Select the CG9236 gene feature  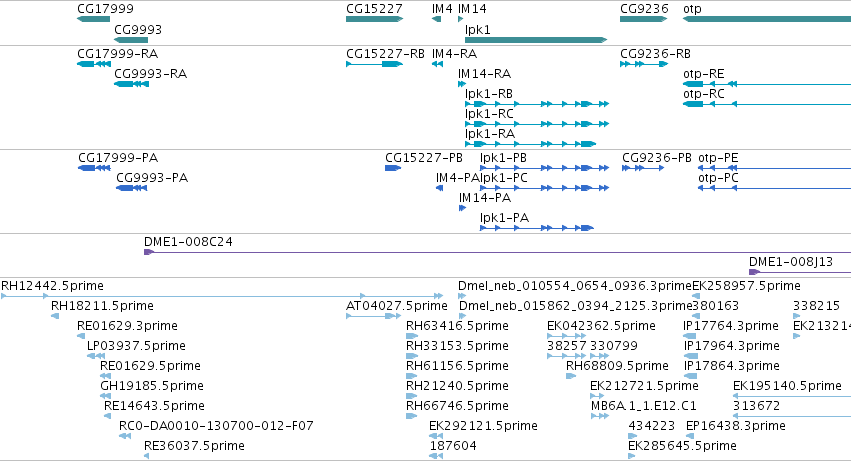point(644,19)
